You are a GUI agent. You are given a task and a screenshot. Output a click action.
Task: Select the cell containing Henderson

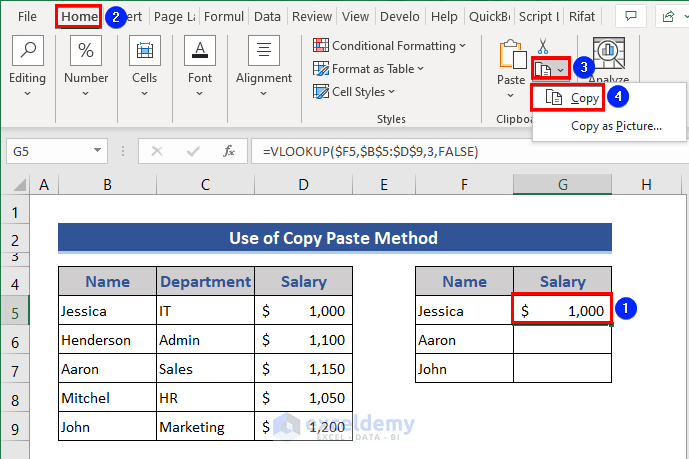pyautogui.click(x=108, y=340)
